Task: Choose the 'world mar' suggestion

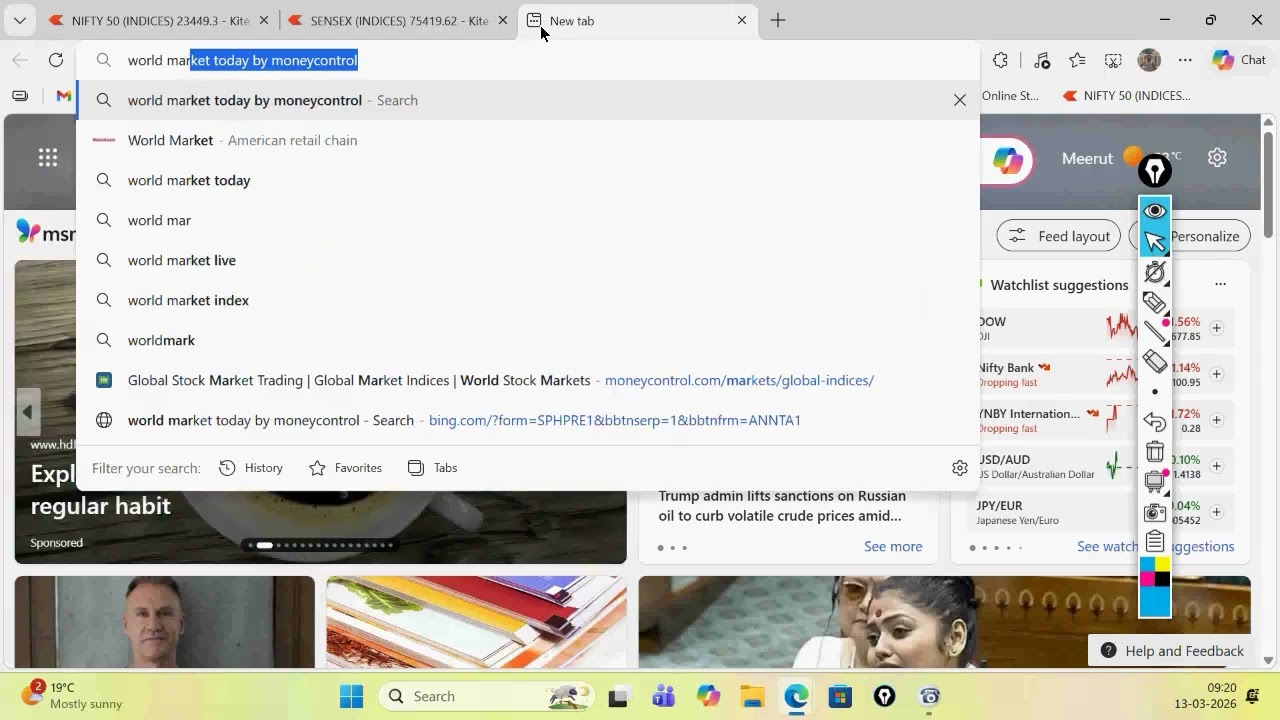Action: [528, 220]
